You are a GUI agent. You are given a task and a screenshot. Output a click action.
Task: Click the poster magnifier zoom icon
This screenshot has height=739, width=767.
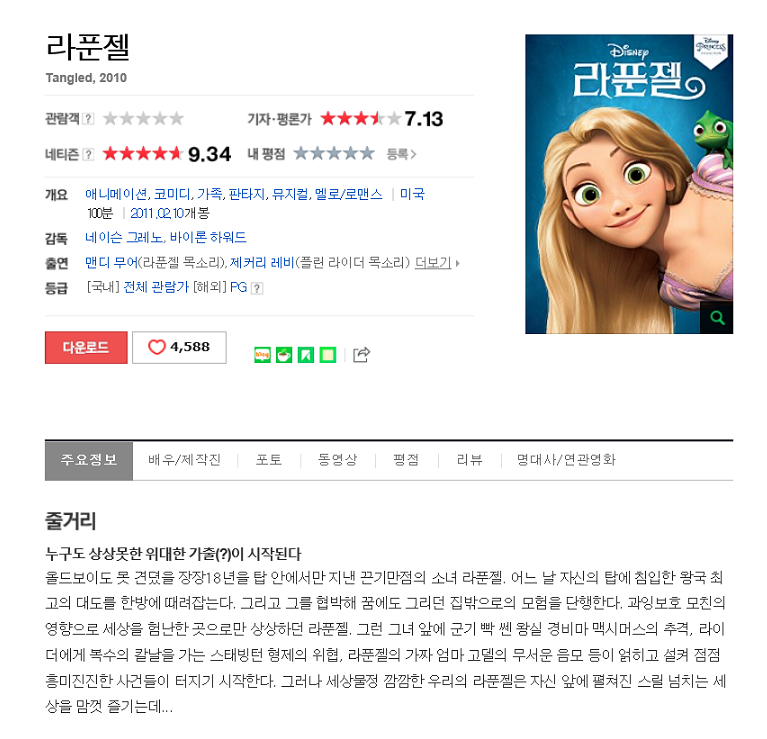click(717, 318)
